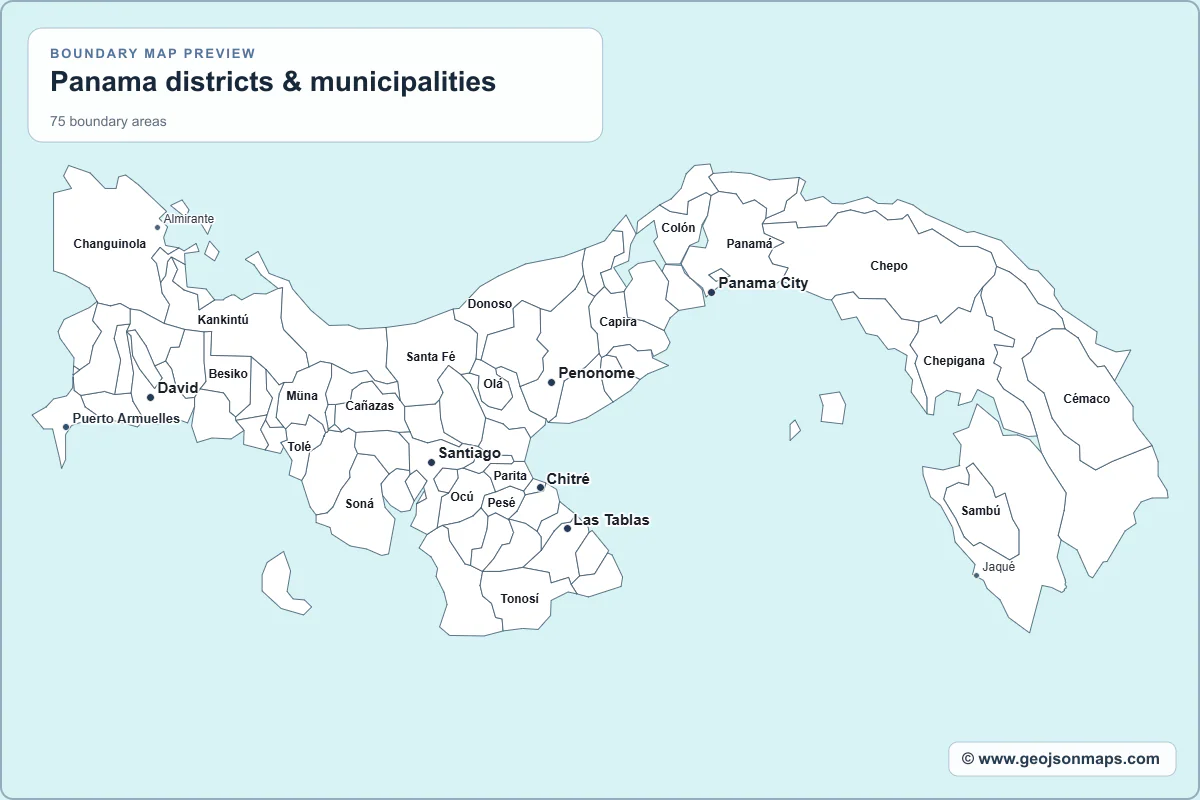Click the Penonome name label
Viewport: 1200px width, 800px height.
point(597,373)
